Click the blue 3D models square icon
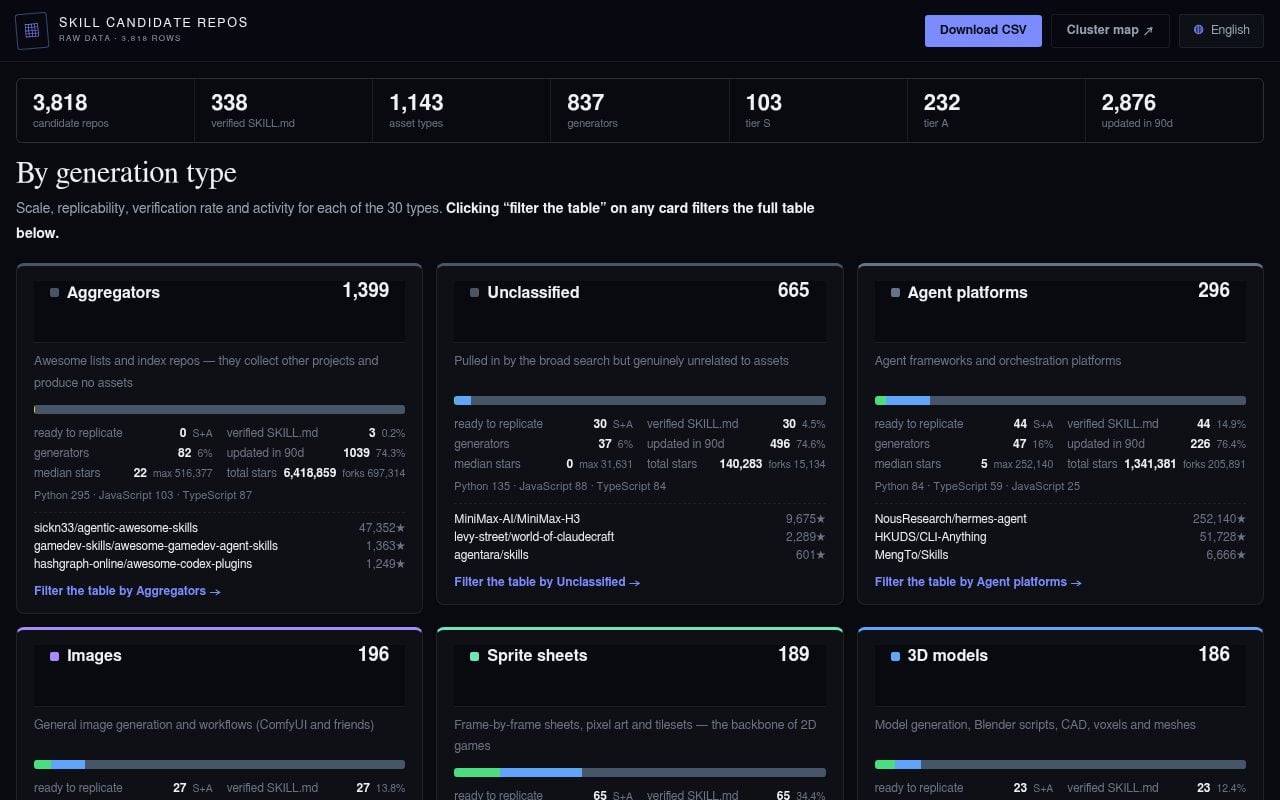Screen dimensions: 1280x800 point(895,656)
